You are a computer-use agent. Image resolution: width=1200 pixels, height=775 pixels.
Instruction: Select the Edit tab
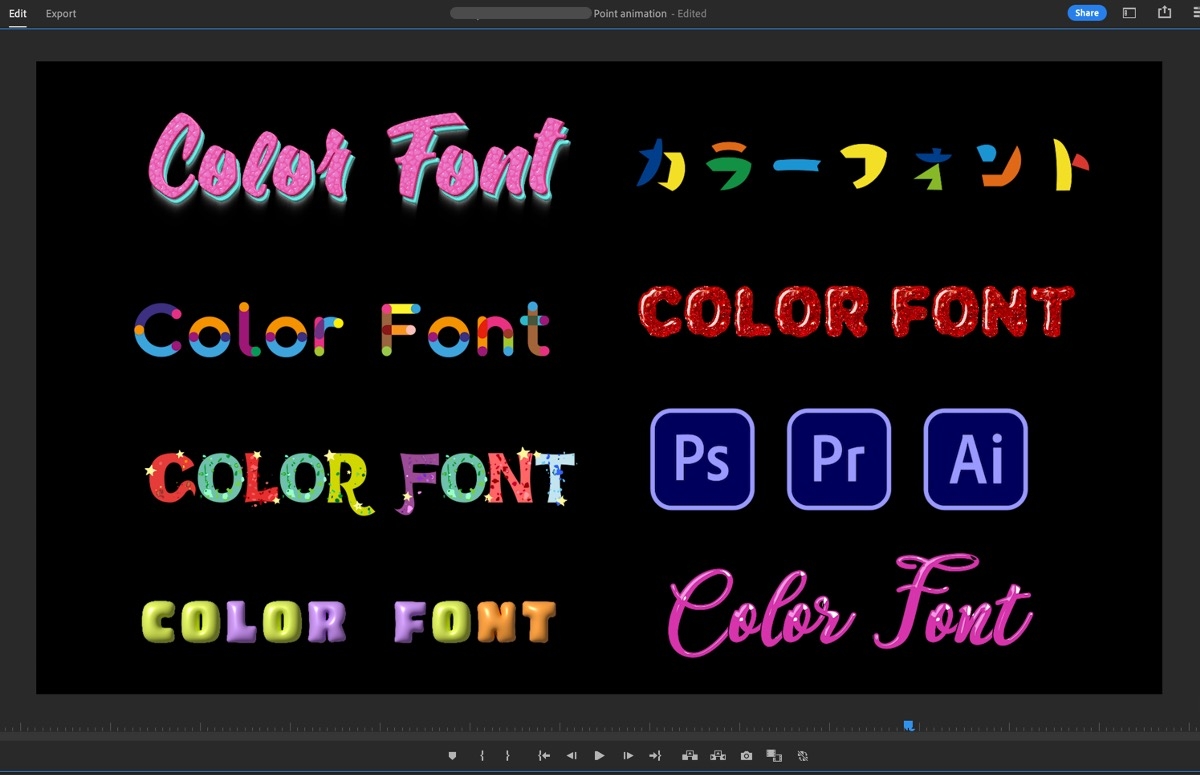pyautogui.click(x=17, y=13)
